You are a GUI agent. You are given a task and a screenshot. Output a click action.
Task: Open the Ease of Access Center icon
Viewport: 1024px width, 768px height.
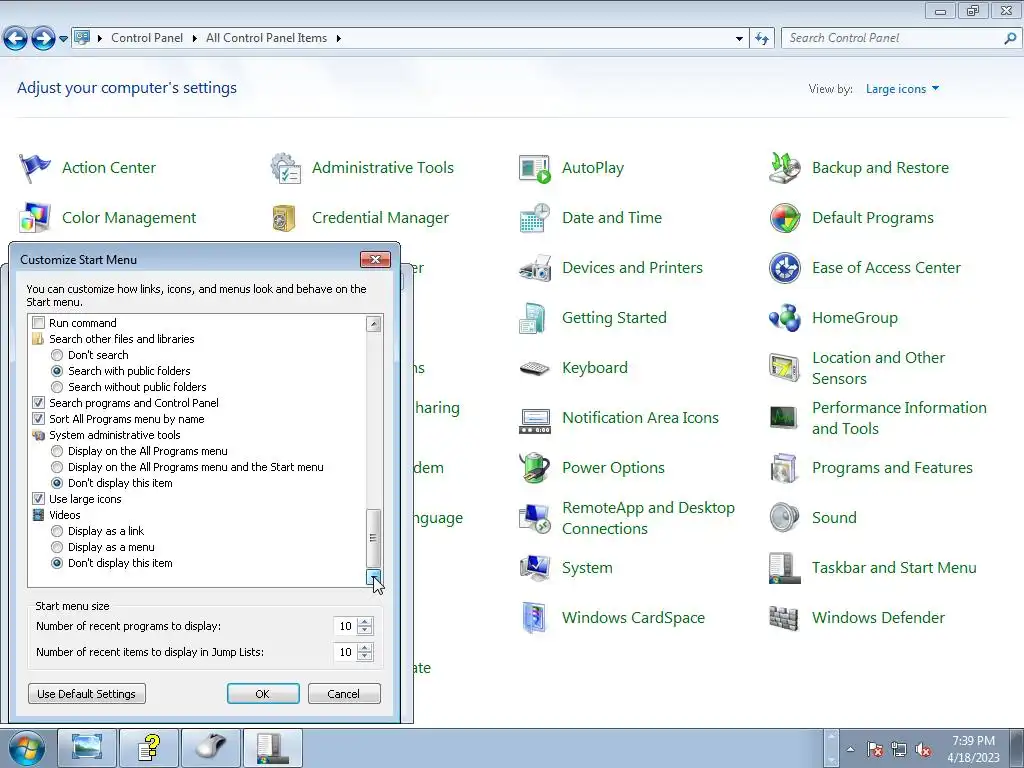[x=784, y=268]
